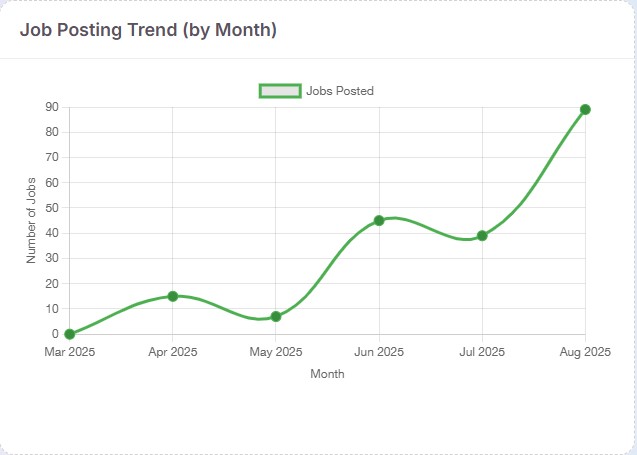This screenshot has height=455, width=637.
Task: Select the Jun 2025 data point
Action: 379,220
